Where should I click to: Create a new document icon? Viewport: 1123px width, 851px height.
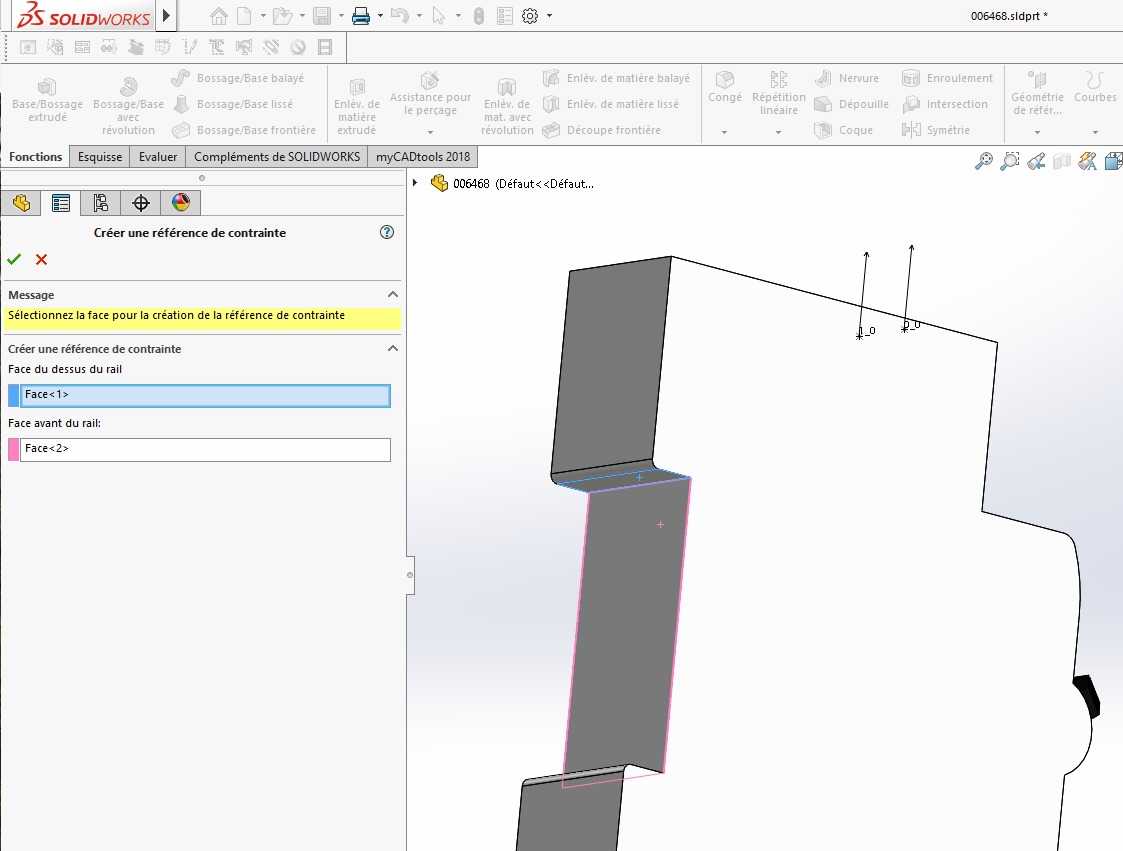point(245,16)
